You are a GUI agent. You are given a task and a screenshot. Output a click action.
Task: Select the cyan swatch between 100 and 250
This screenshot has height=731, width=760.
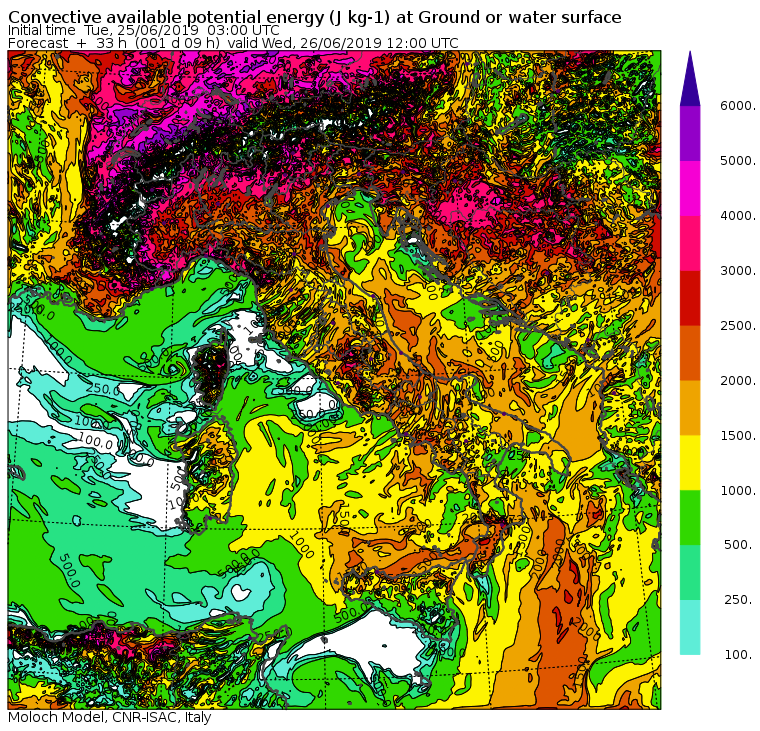coord(690,627)
